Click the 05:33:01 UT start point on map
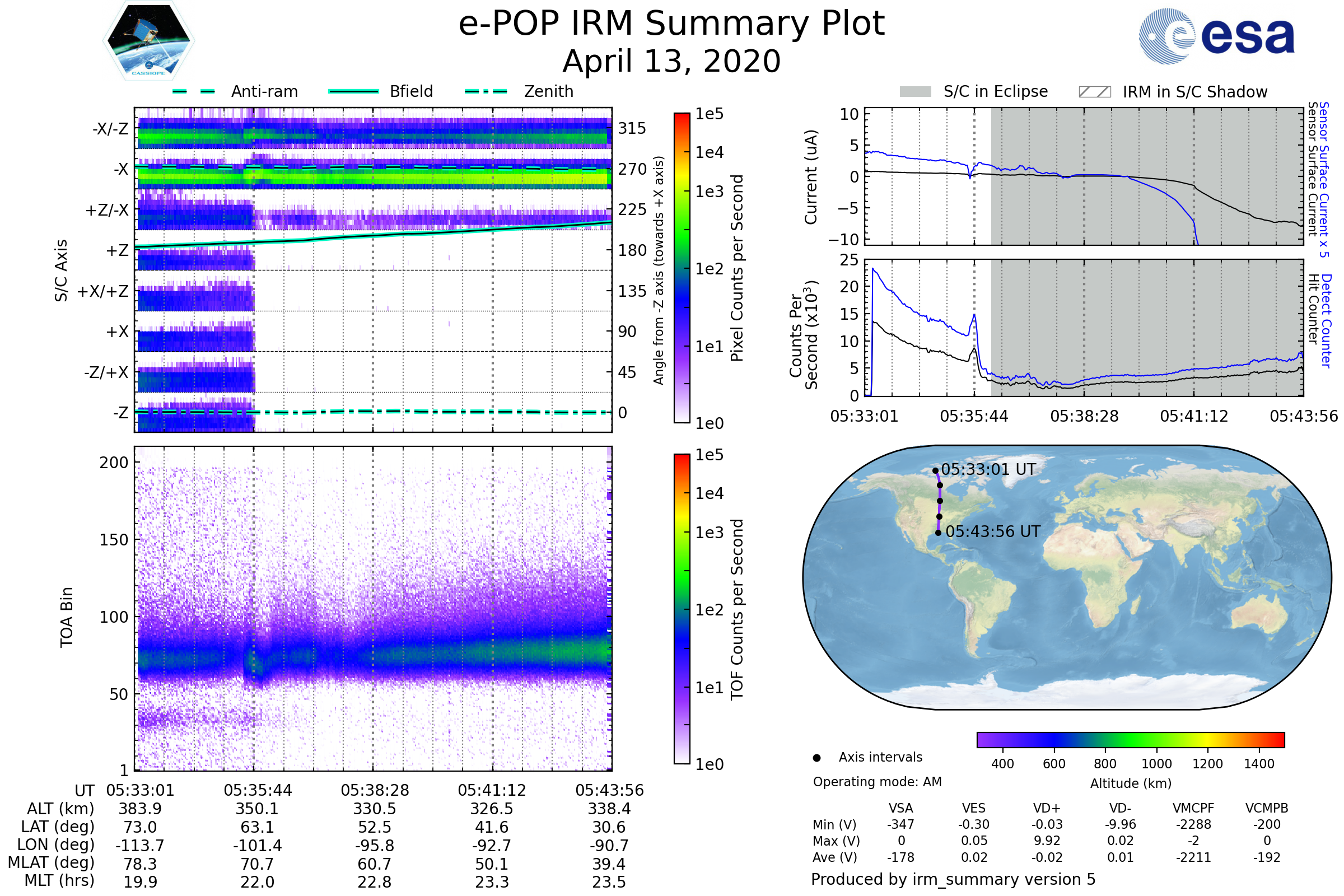 [935, 471]
